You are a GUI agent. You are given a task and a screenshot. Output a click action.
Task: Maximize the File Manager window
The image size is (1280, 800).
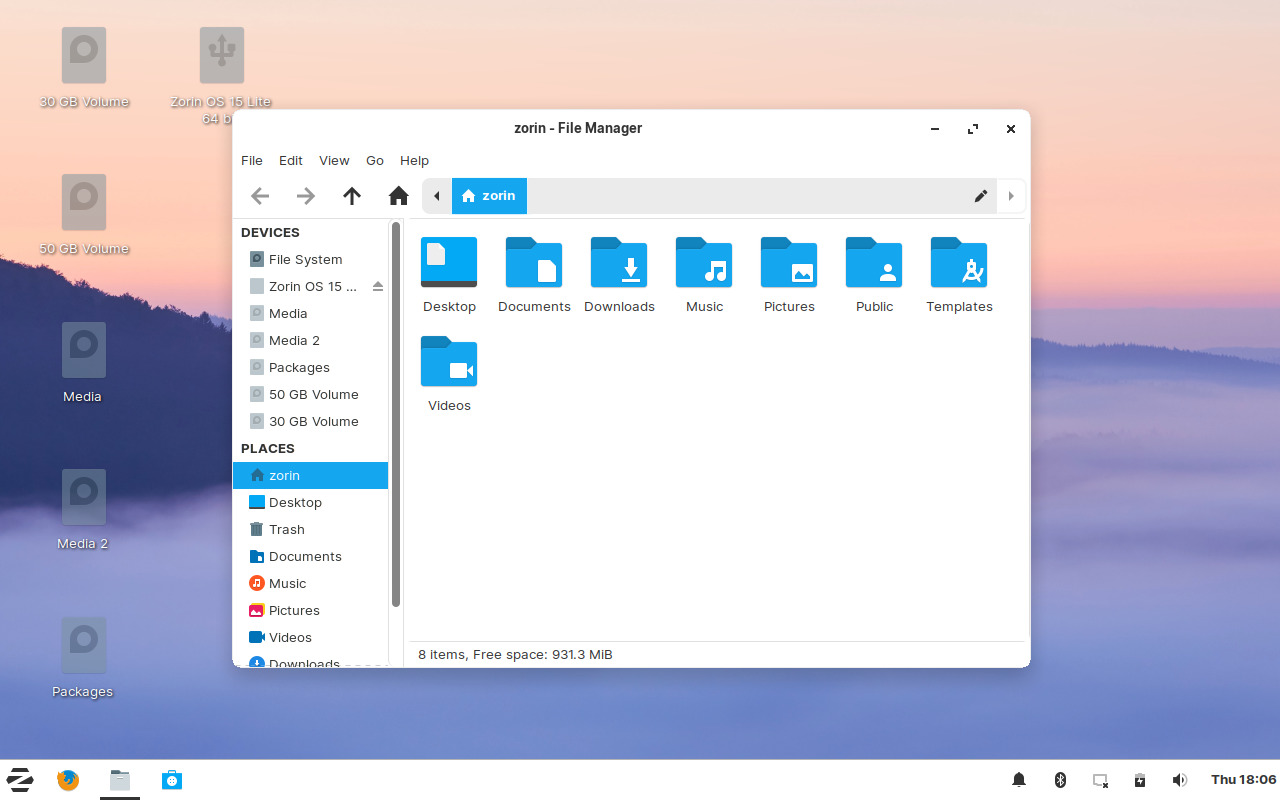point(973,129)
